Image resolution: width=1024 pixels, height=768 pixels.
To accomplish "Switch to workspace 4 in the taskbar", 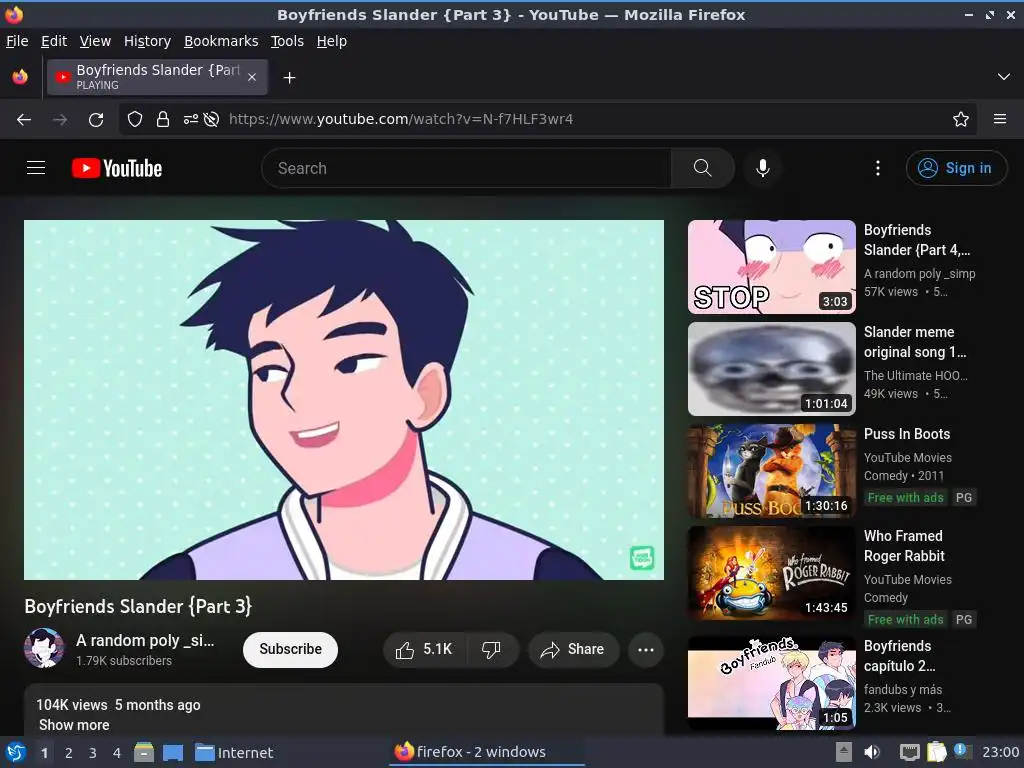I will click(117, 753).
